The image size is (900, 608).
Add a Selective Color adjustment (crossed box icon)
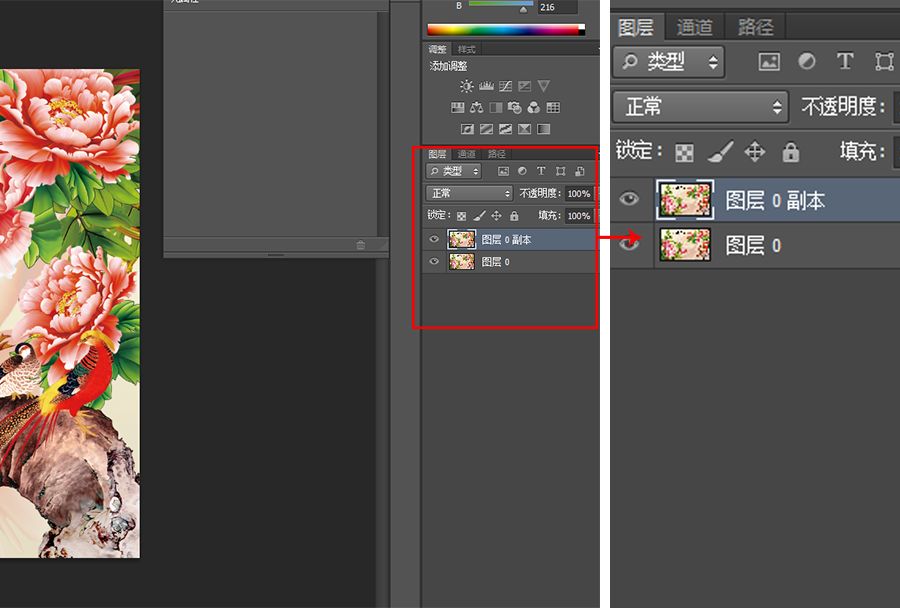(524, 129)
